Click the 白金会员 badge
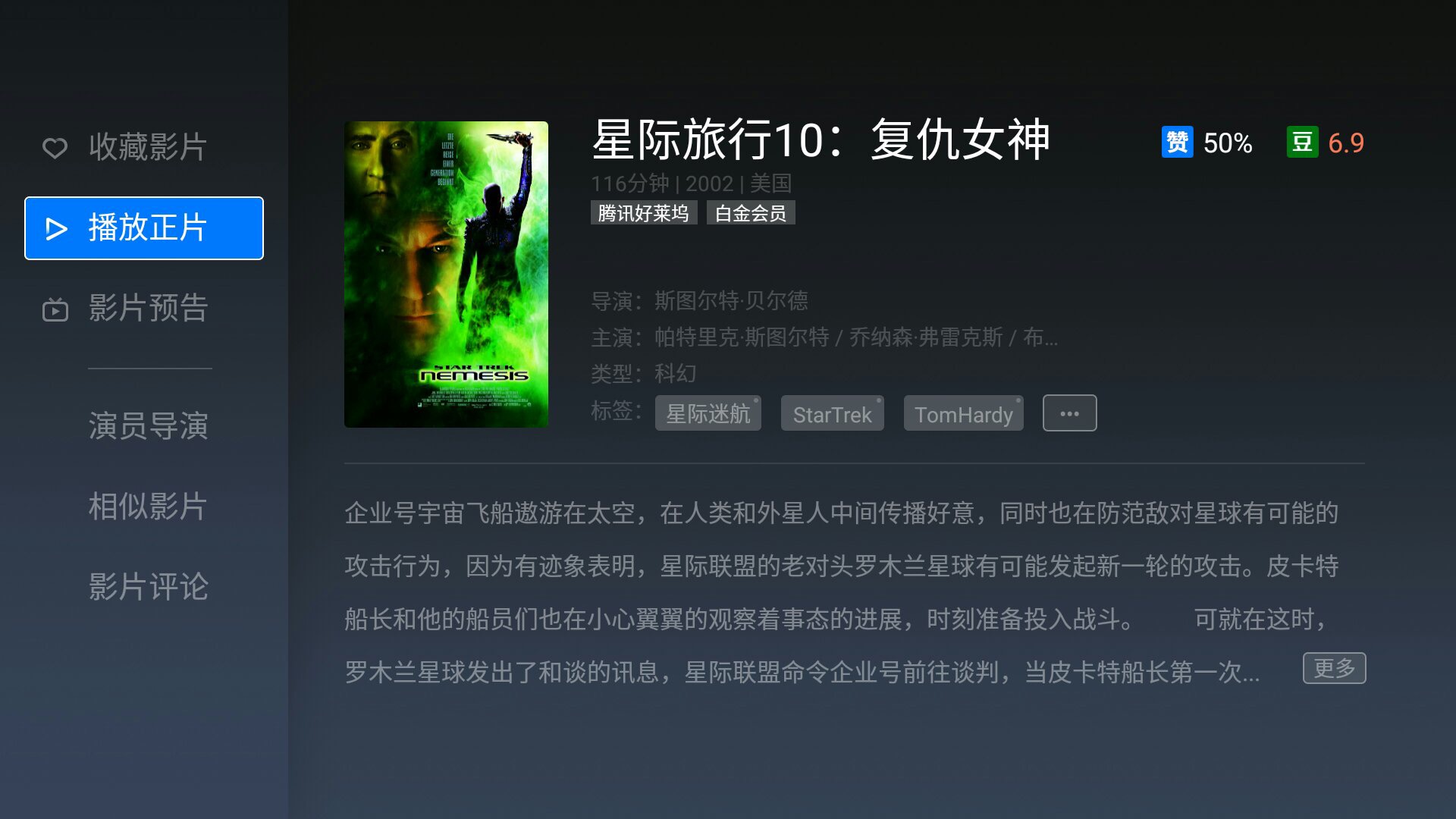 click(x=750, y=213)
